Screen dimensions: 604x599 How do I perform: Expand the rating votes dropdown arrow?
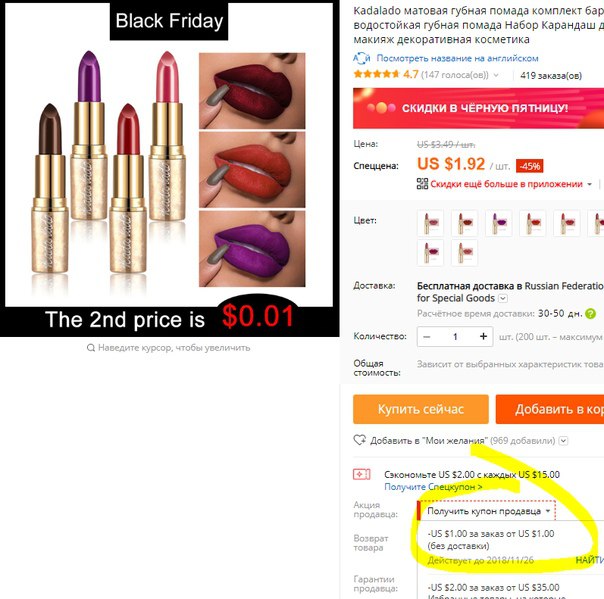(x=496, y=75)
